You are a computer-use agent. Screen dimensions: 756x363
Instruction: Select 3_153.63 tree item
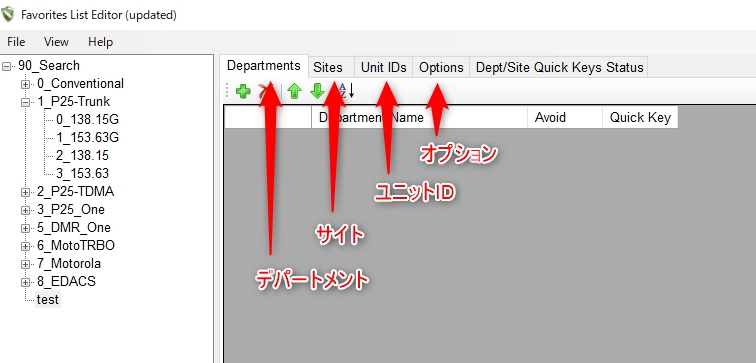pos(82,174)
